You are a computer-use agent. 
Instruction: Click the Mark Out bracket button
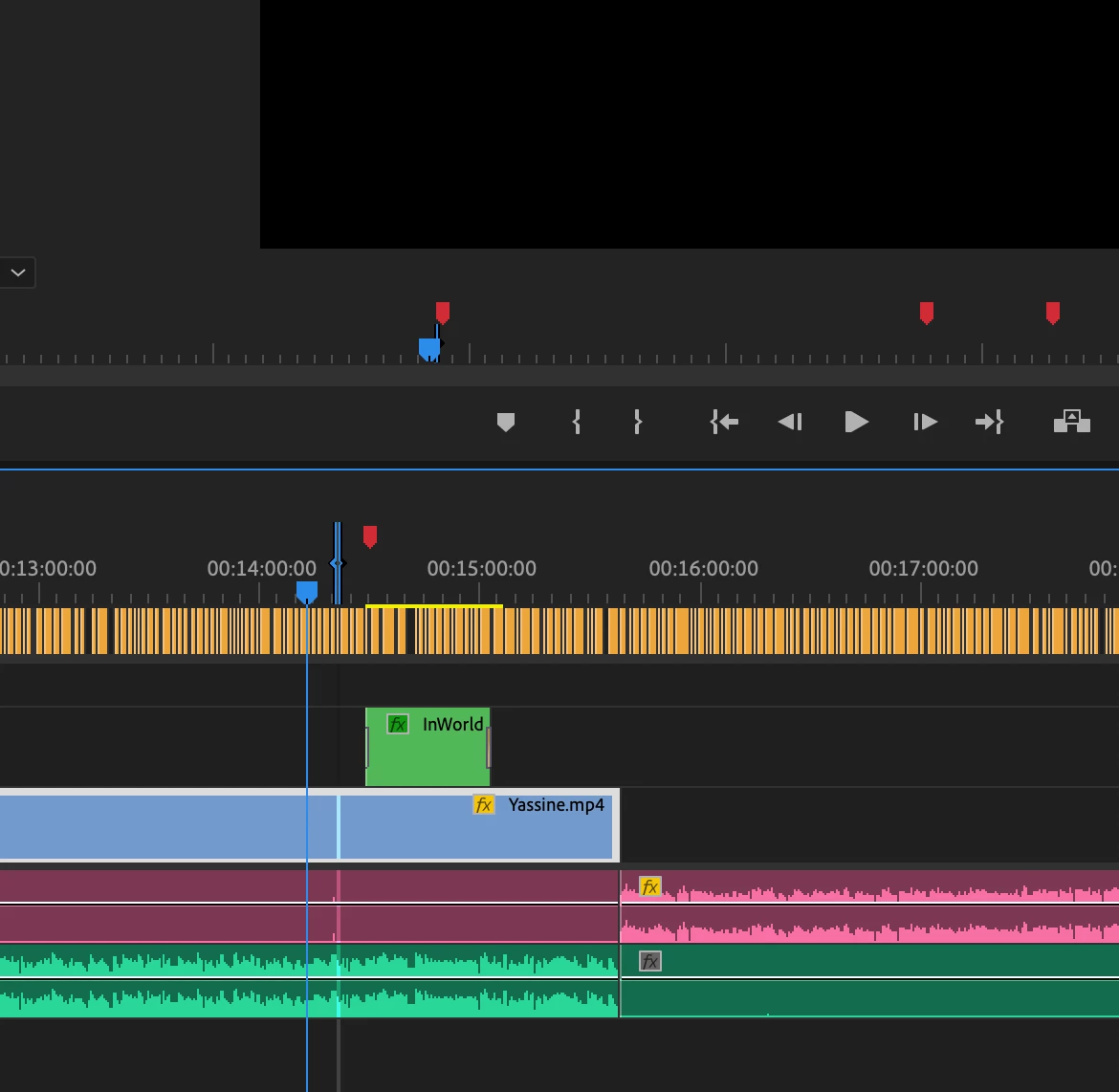coord(638,422)
